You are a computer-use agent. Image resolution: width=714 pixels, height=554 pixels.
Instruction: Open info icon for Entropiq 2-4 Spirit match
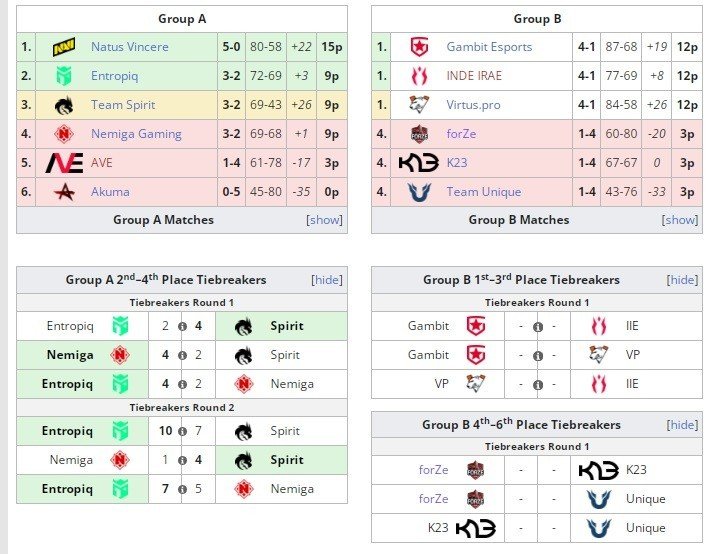point(182,326)
